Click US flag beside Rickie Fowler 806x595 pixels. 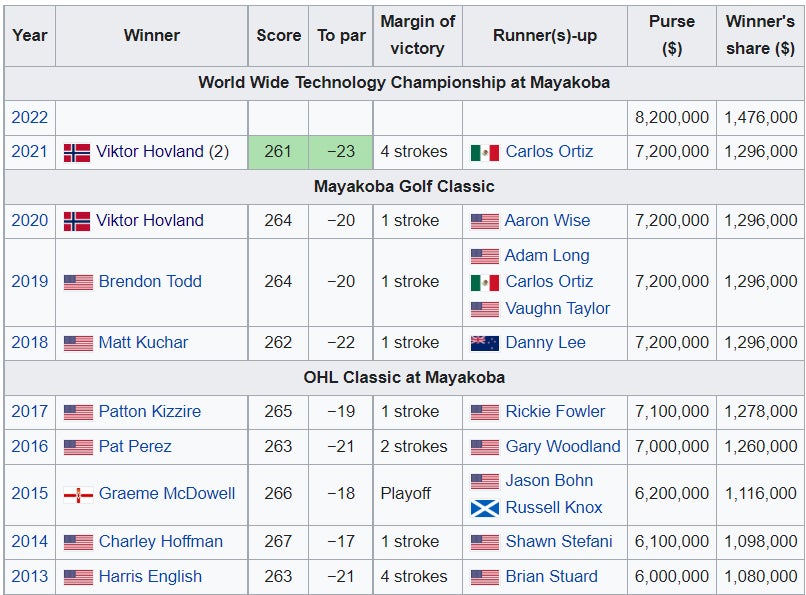pos(484,412)
